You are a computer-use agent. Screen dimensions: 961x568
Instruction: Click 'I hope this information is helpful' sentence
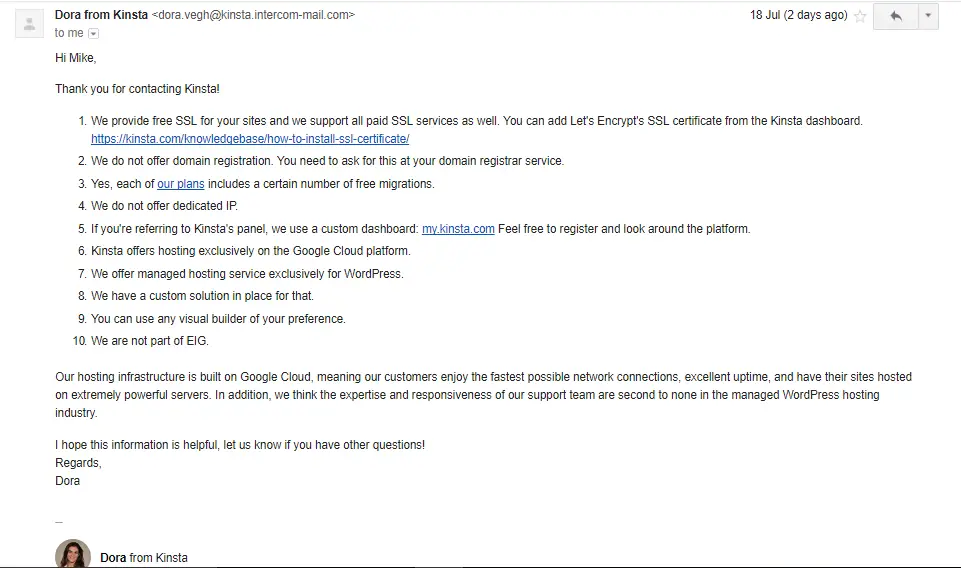[240, 445]
